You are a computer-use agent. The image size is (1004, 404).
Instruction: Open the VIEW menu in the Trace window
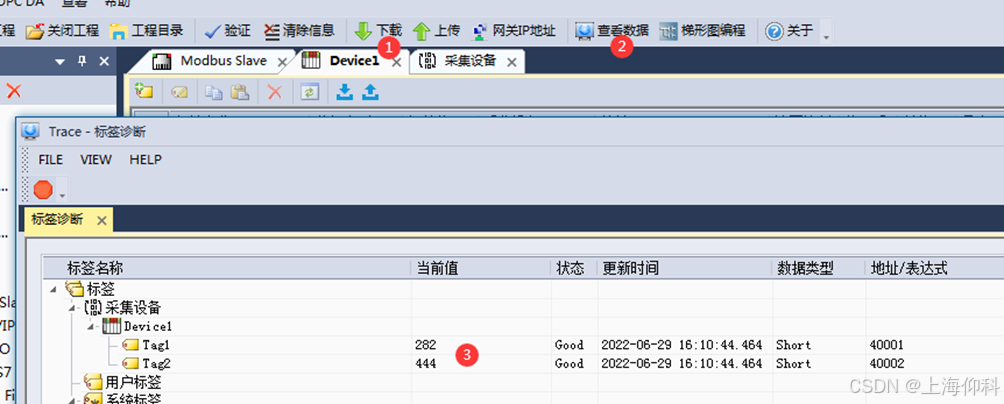point(96,159)
